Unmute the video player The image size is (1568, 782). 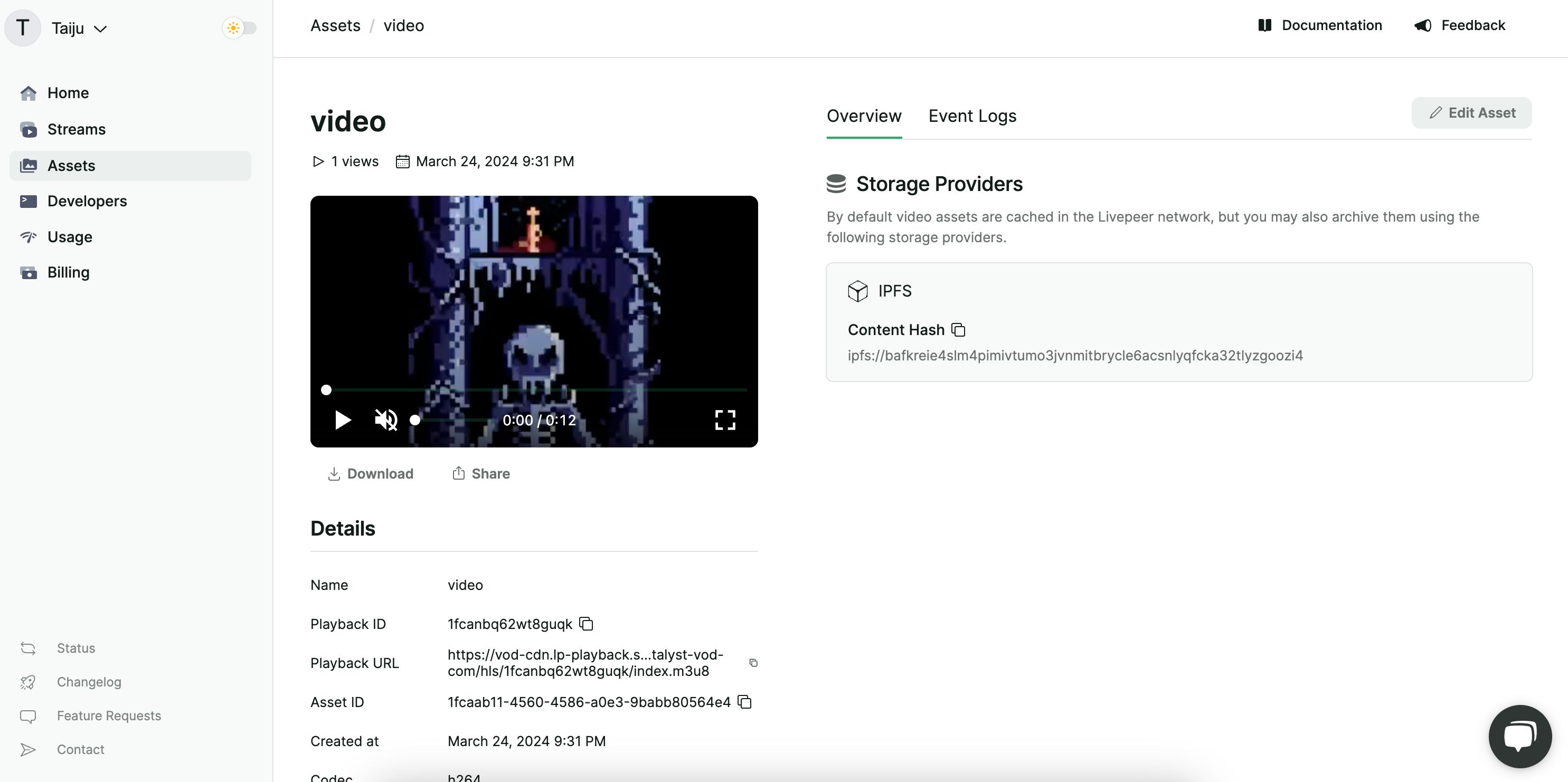click(386, 420)
